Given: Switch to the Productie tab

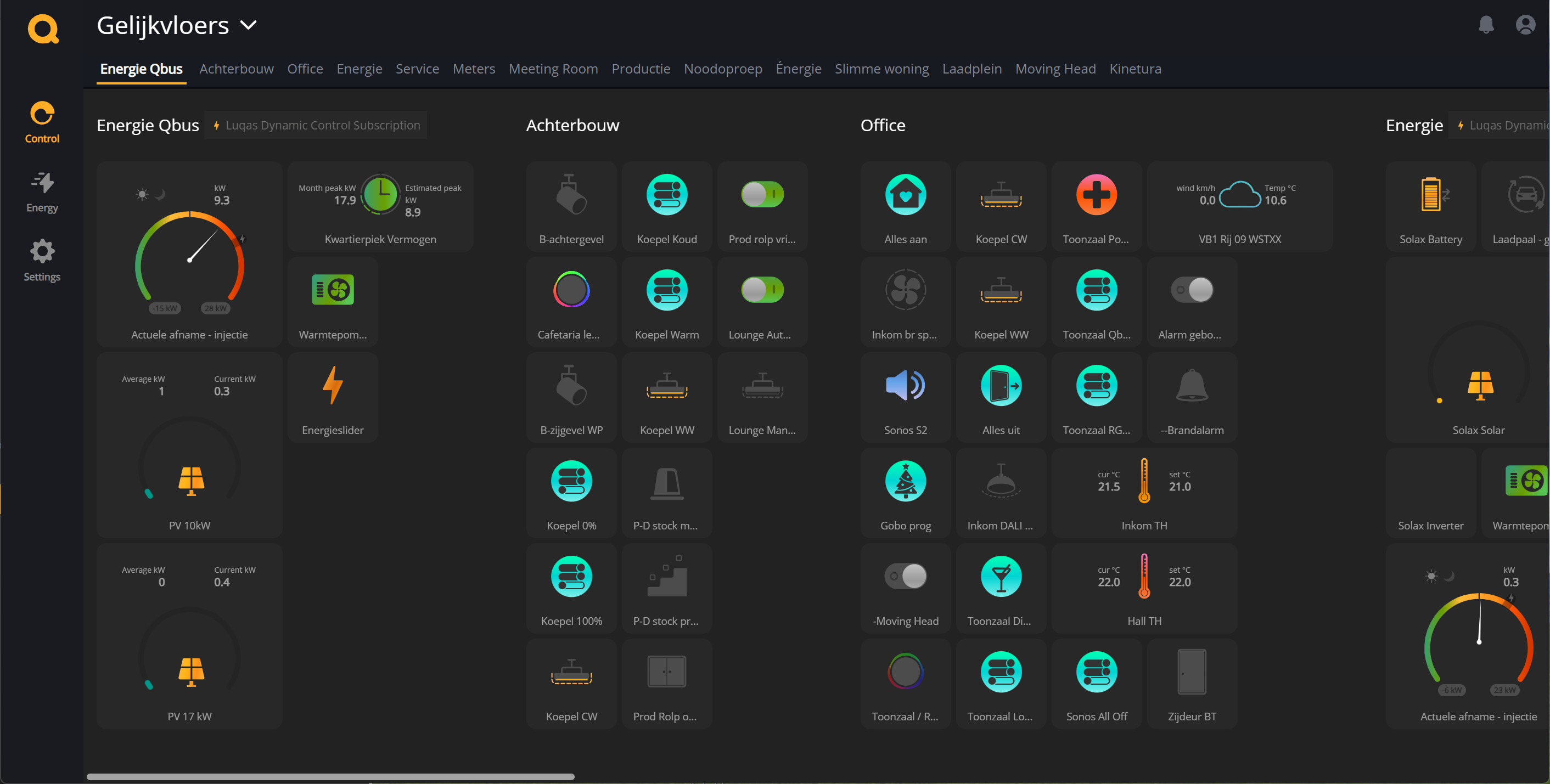Looking at the screenshot, I should (641, 69).
